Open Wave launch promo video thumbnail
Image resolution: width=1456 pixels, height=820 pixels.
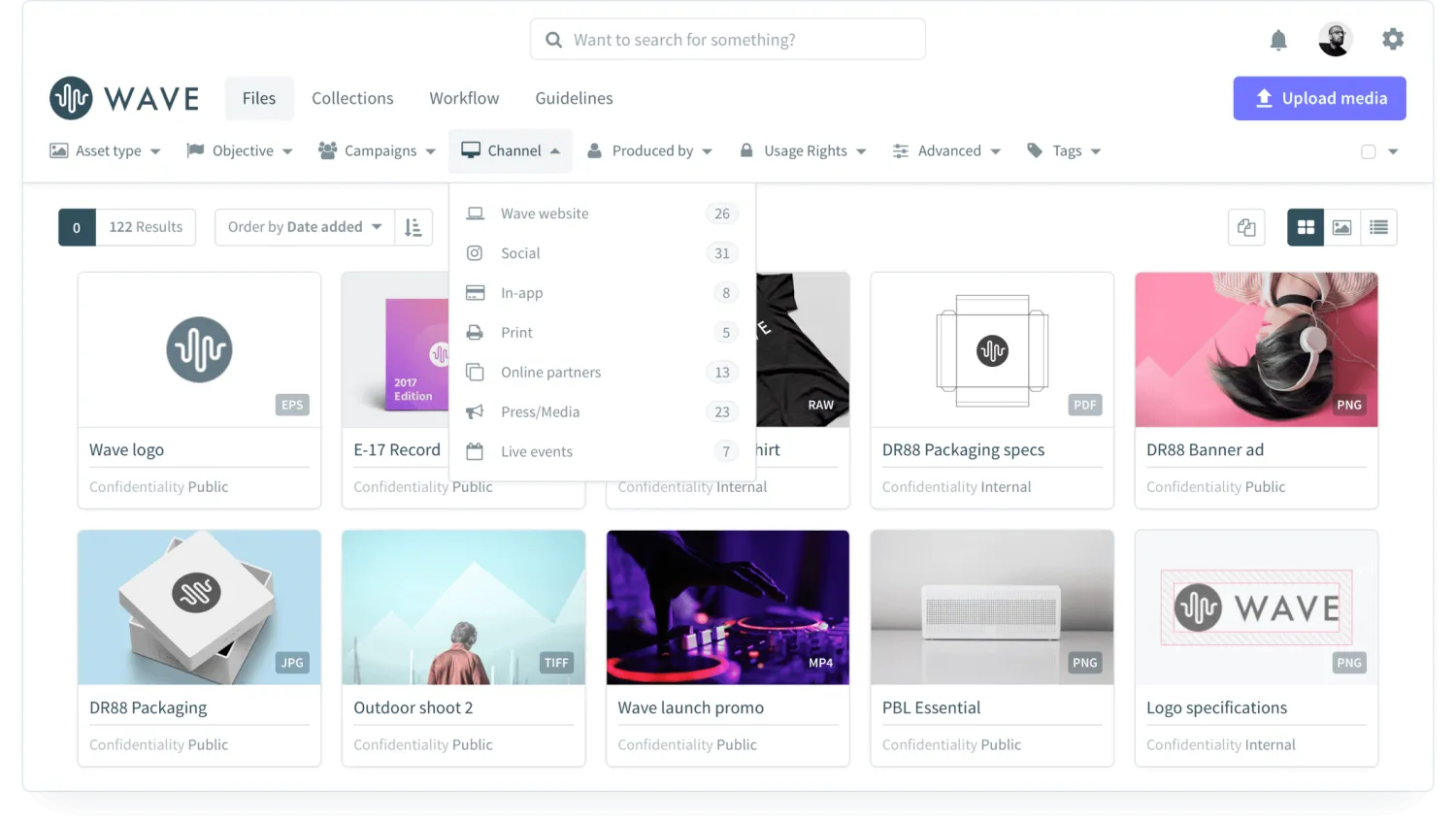point(728,607)
